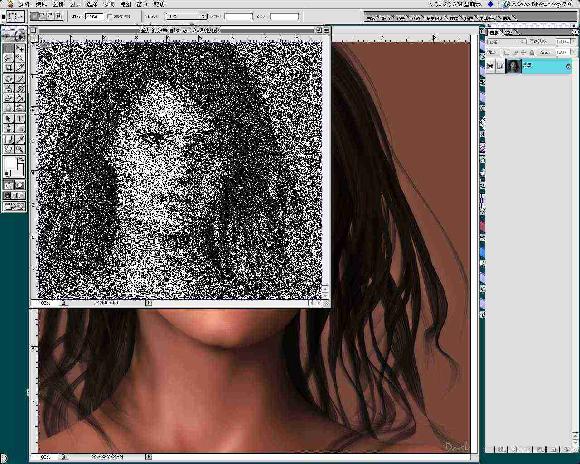Select the History Brush tool

[20, 88]
